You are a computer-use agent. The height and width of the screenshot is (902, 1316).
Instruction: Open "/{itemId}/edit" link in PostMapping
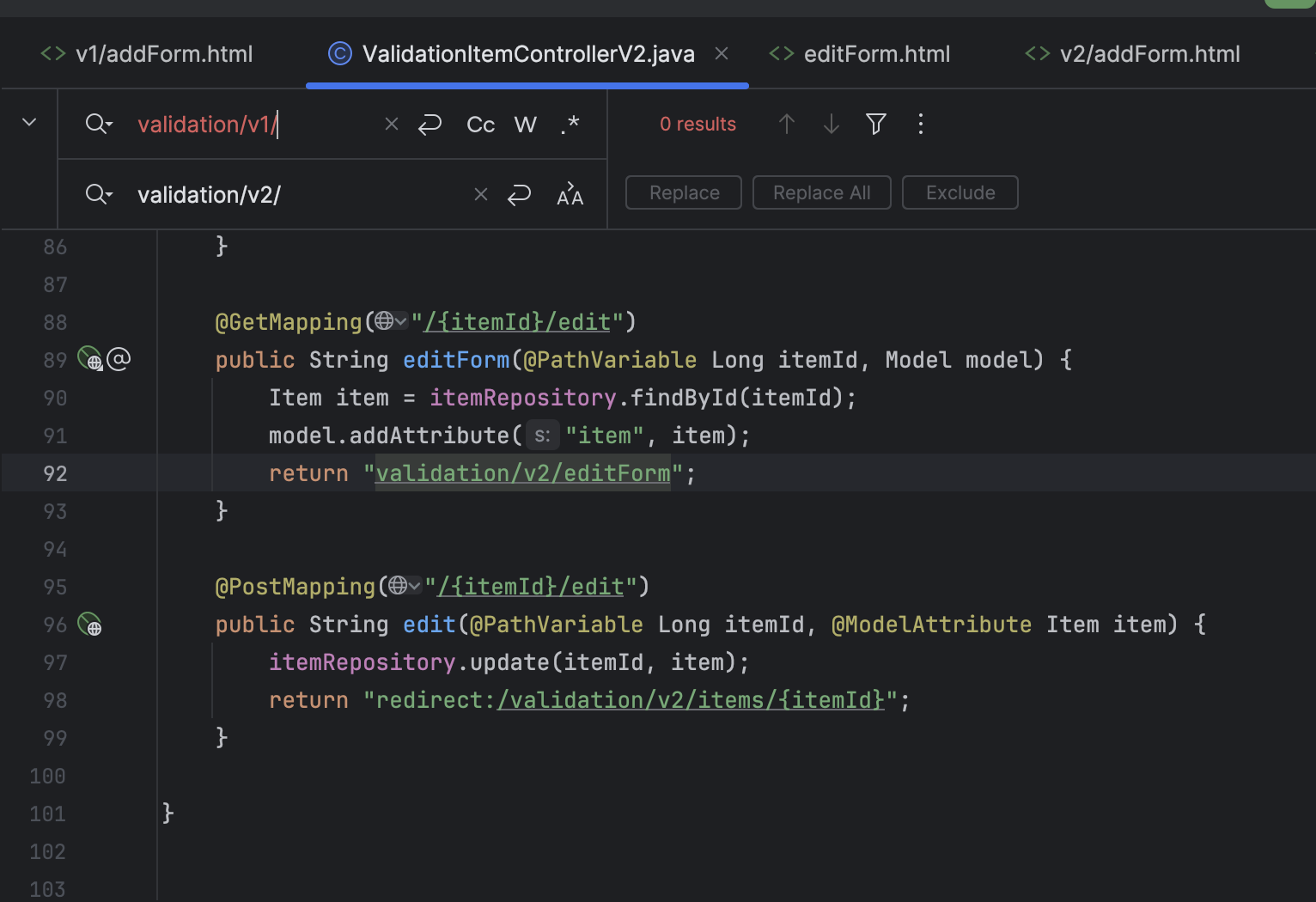coord(531,587)
